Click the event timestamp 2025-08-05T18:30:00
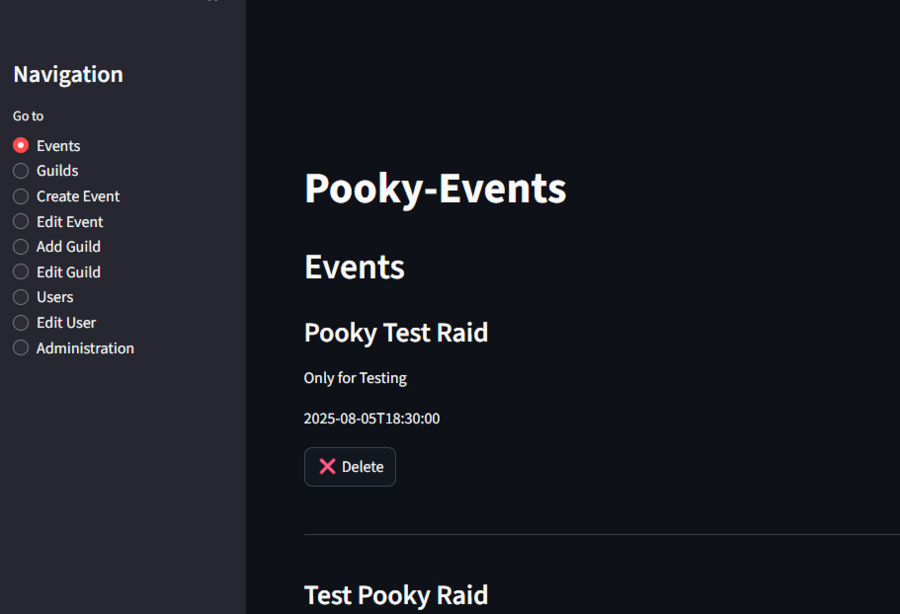Image resolution: width=900 pixels, height=614 pixels. click(372, 419)
